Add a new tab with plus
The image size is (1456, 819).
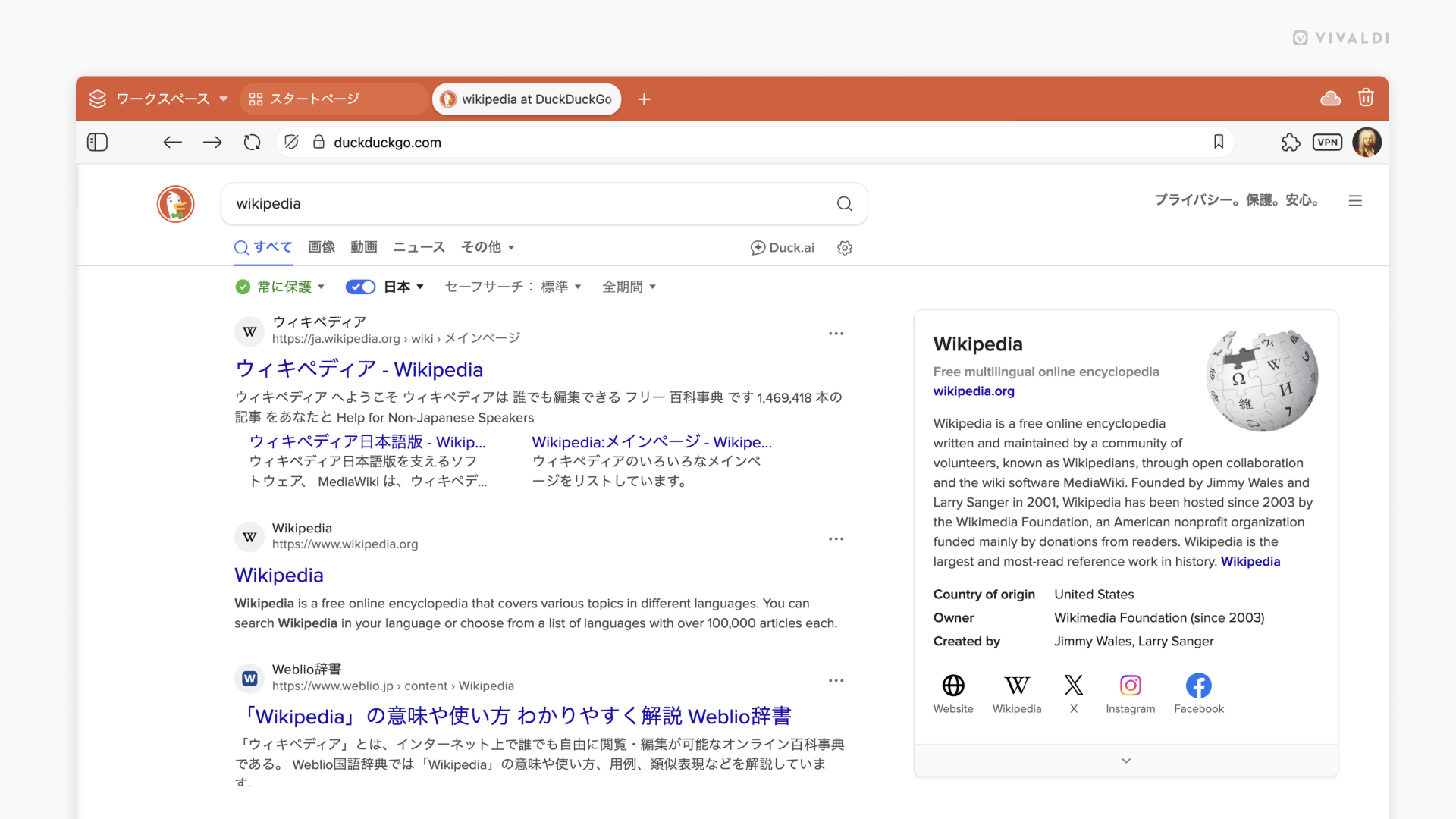coord(645,99)
